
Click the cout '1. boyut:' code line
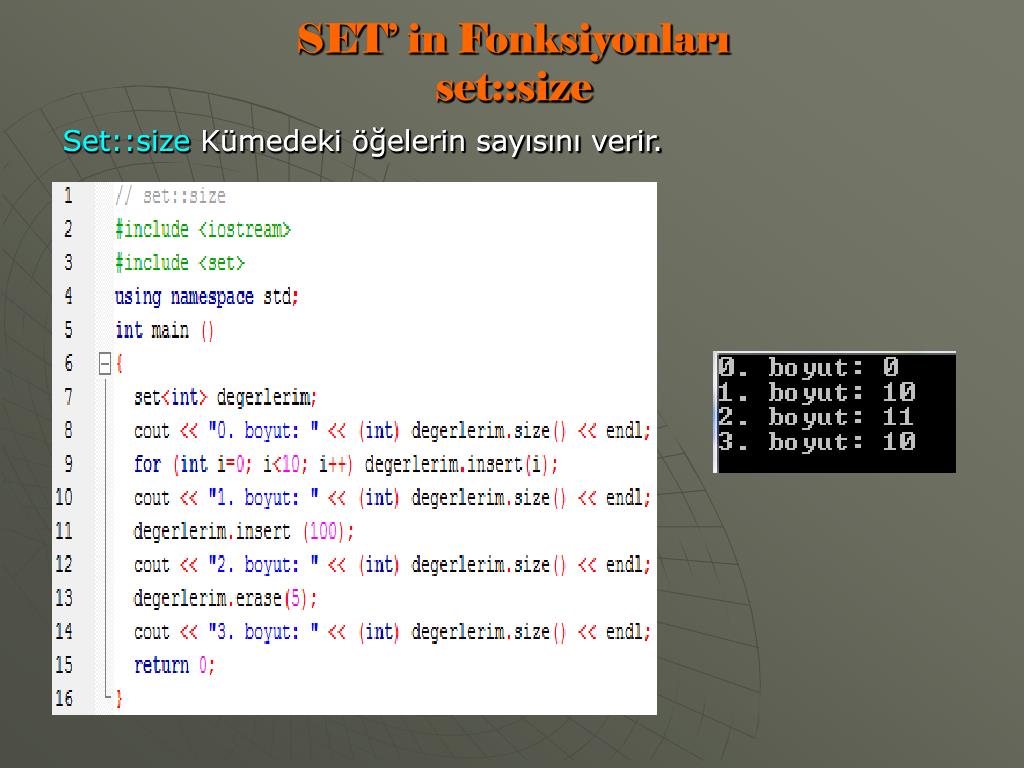392,498
